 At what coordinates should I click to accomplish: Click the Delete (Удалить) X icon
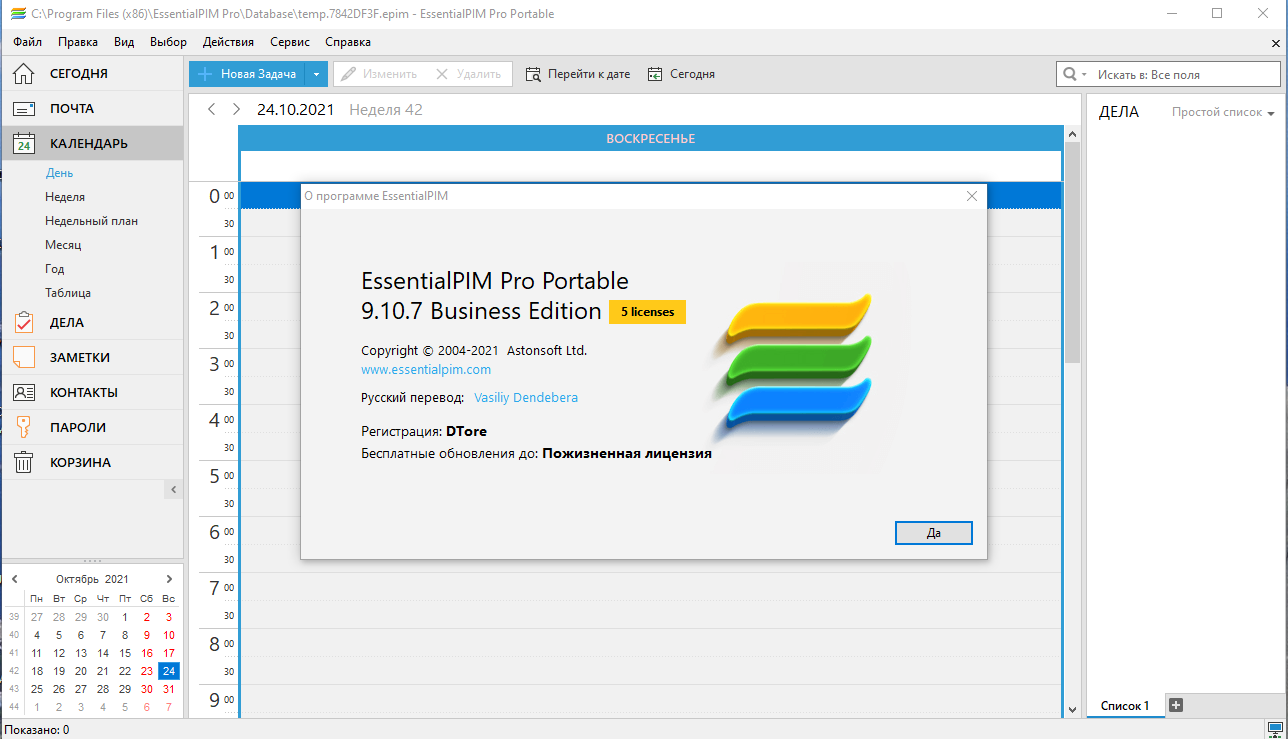pos(442,74)
